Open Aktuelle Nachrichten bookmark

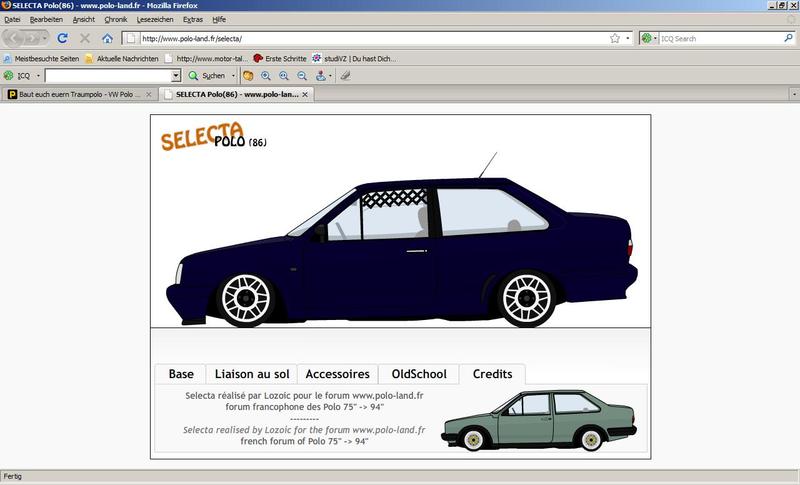pos(122,59)
